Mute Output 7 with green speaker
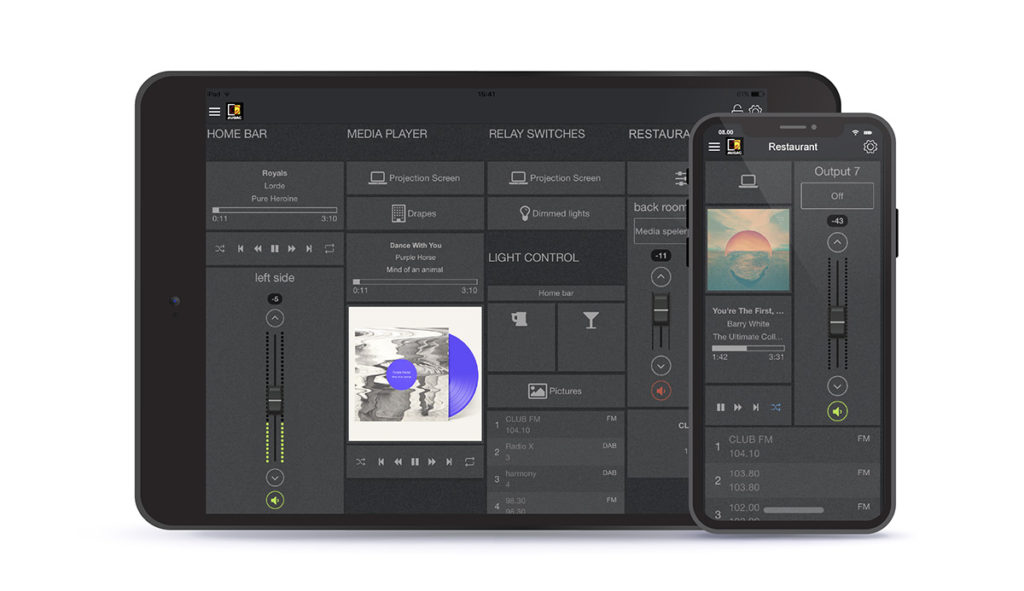1024x591 pixels. pyautogui.click(x=837, y=411)
